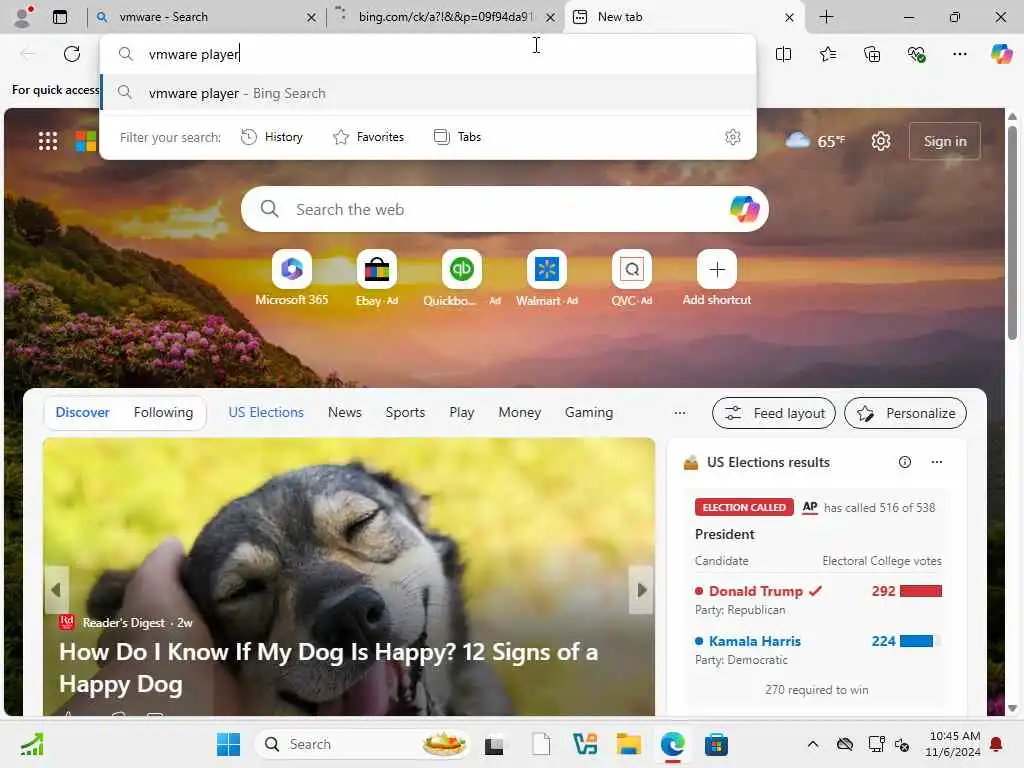Click the taskbar Search box
Viewport: 1024px width, 768px height.
363,744
